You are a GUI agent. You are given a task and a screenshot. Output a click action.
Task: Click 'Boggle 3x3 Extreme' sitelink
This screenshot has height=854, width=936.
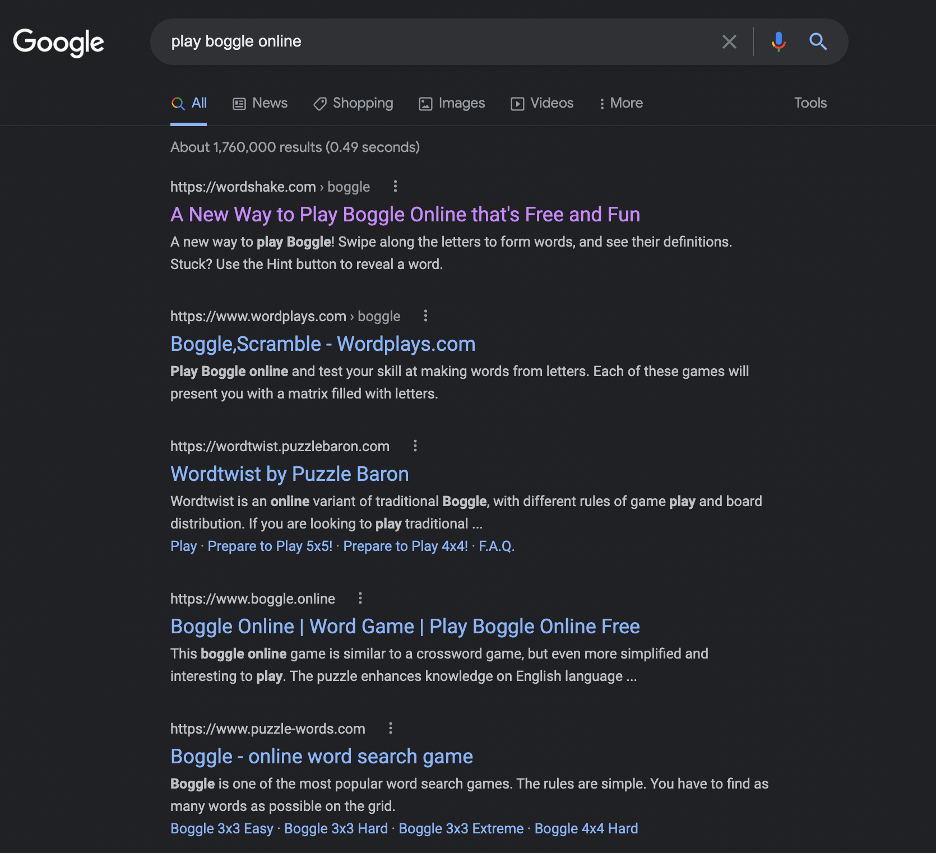pos(461,829)
